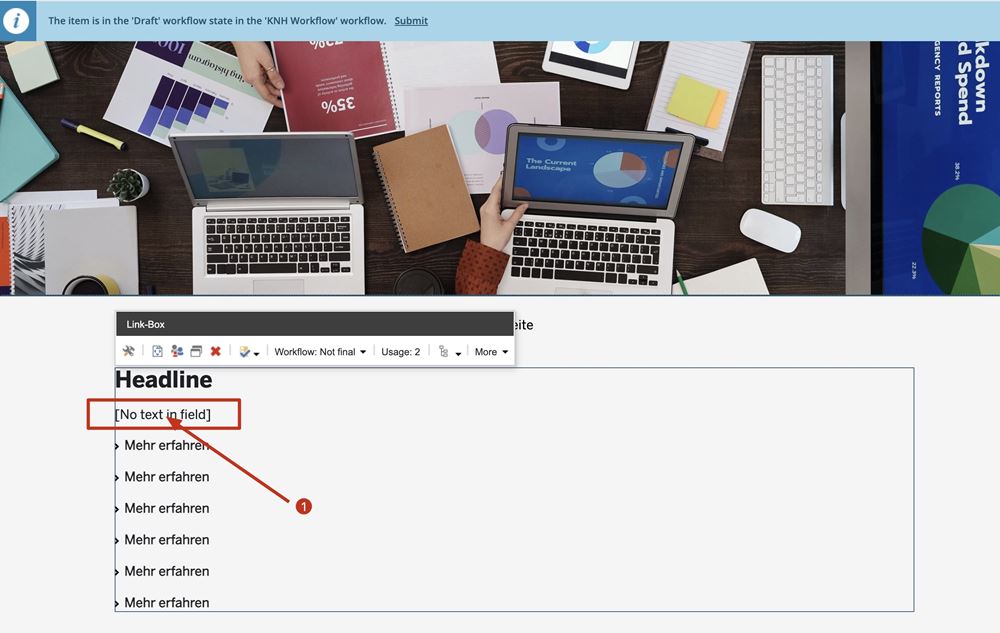Image resolution: width=1000 pixels, height=633 pixels.
Task: Click the edit item pencil icon
Action: pyautogui.click(x=244, y=352)
